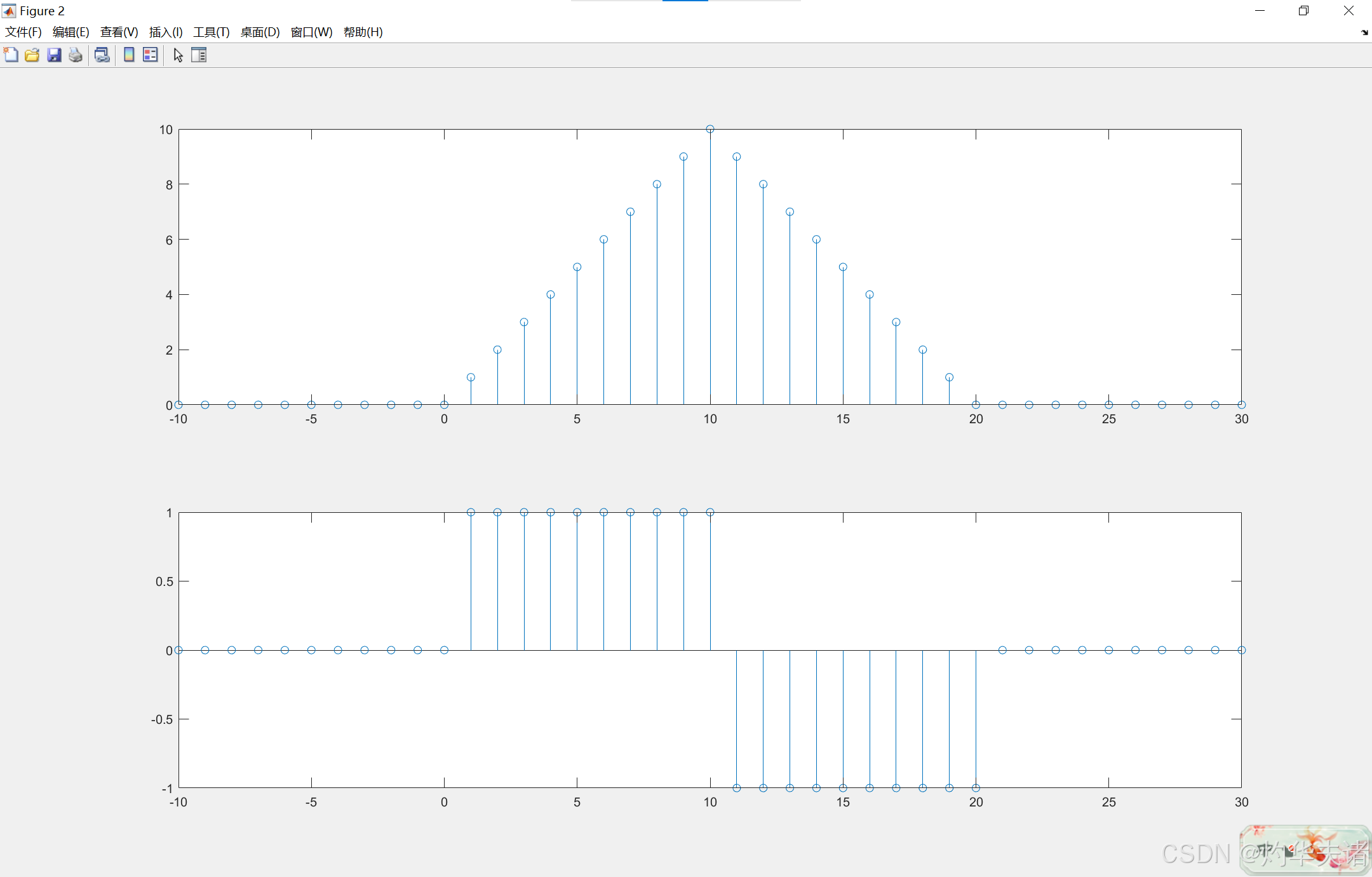Click the New Figure toolbar icon
The width and height of the screenshot is (1372, 877).
coord(11,55)
